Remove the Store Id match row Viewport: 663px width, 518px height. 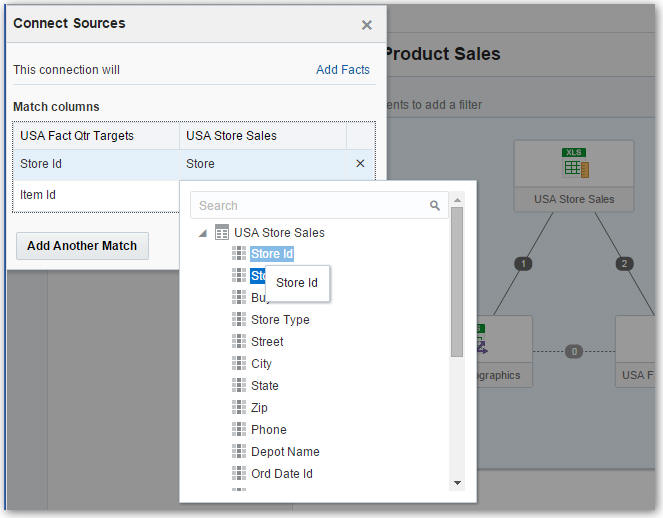(360, 163)
